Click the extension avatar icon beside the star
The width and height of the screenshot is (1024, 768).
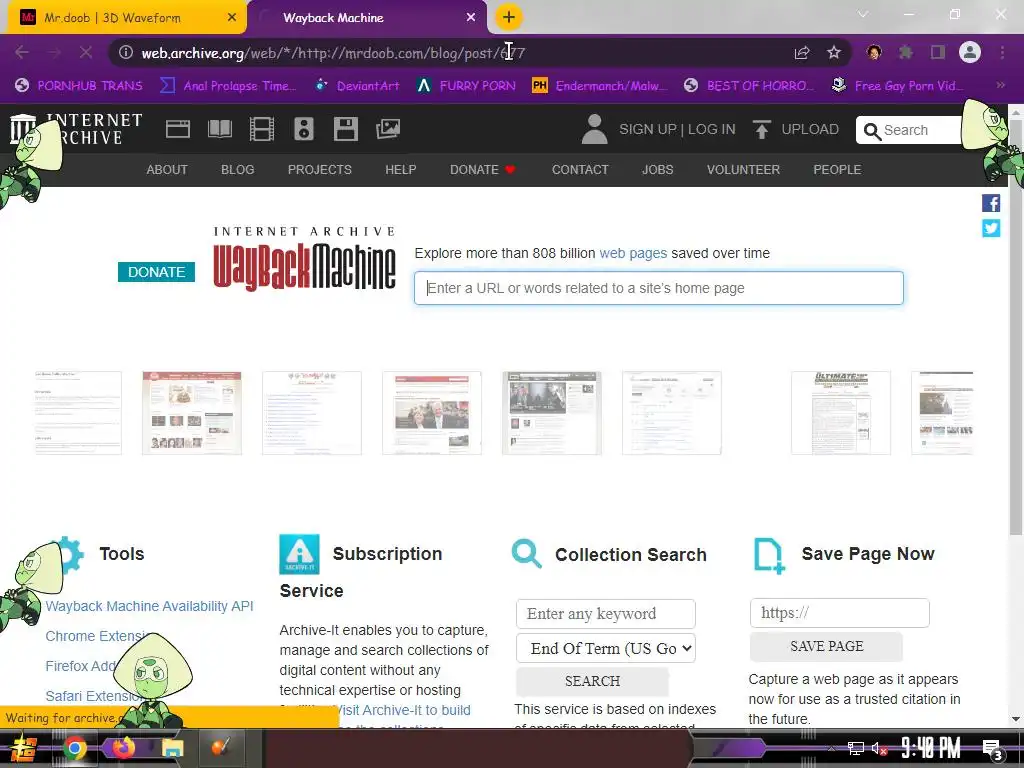pyautogui.click(x=874, y=52)
